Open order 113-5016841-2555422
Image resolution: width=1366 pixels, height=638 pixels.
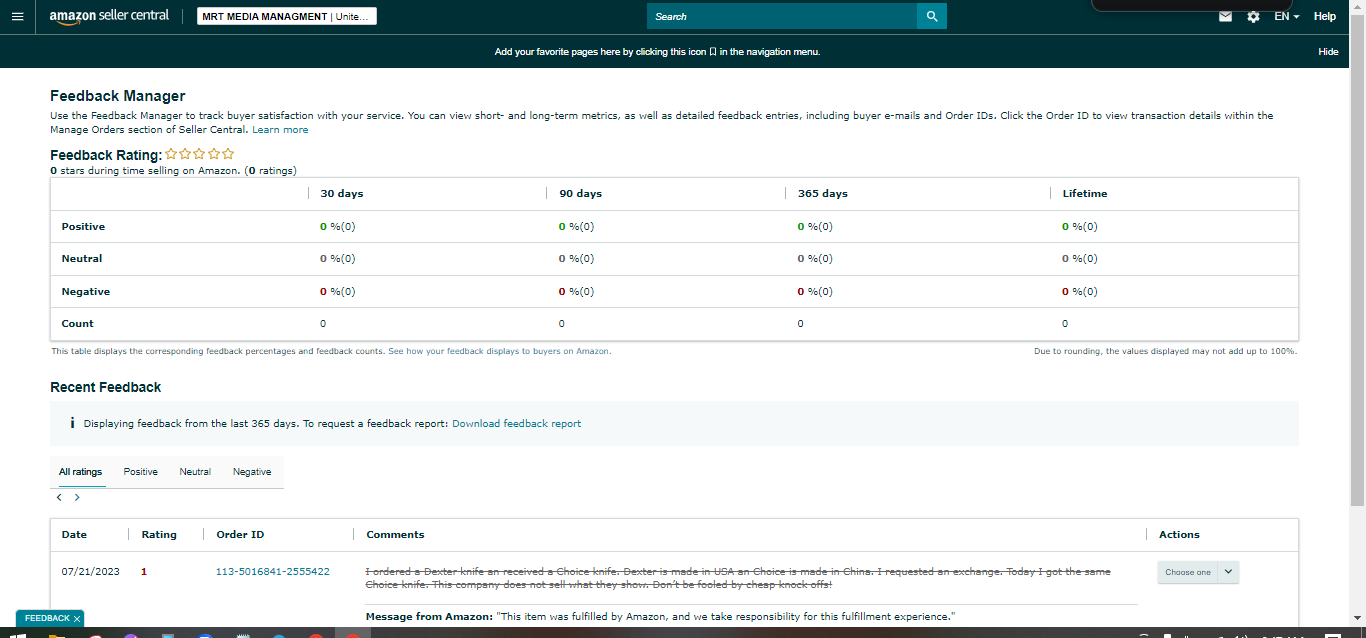tap(273, 572)
